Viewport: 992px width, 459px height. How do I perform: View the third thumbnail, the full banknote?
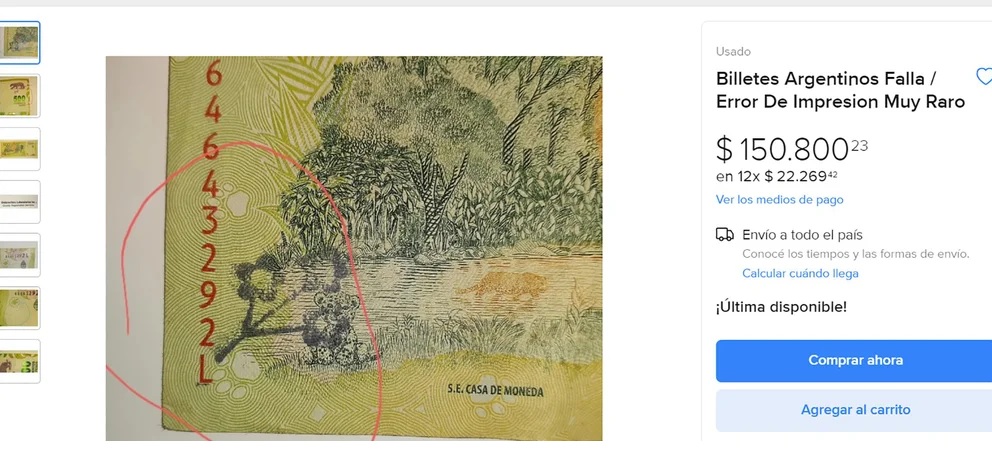pos(20,149)
